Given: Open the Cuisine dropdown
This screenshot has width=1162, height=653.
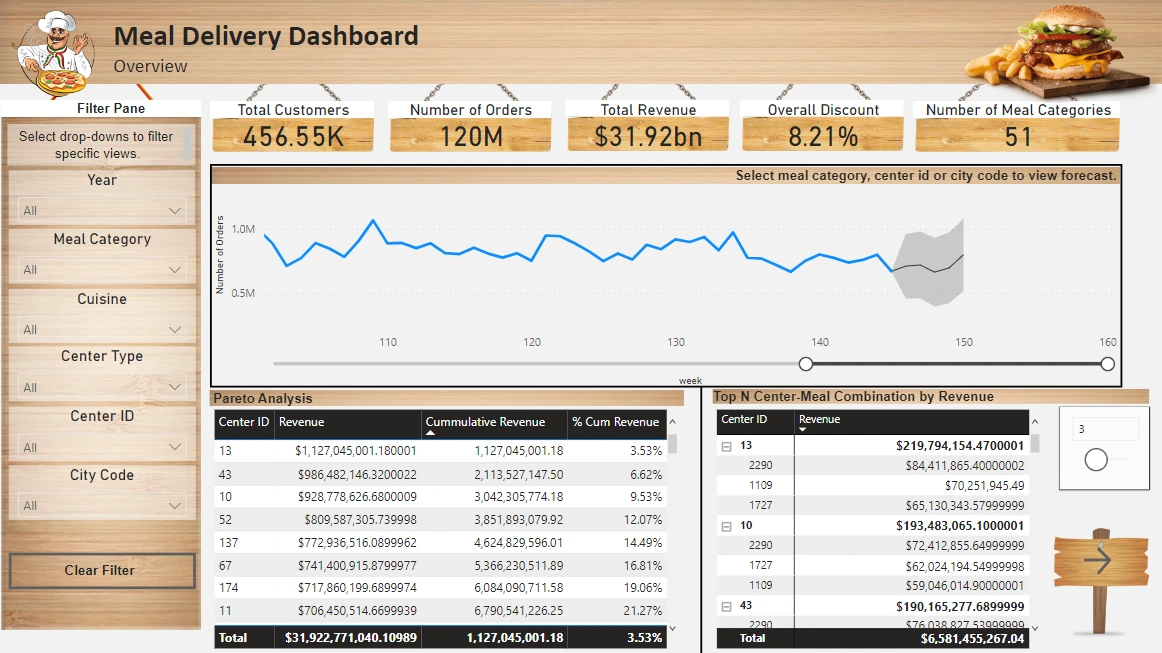Looking at the screenshot, I should tap(102, 329).
